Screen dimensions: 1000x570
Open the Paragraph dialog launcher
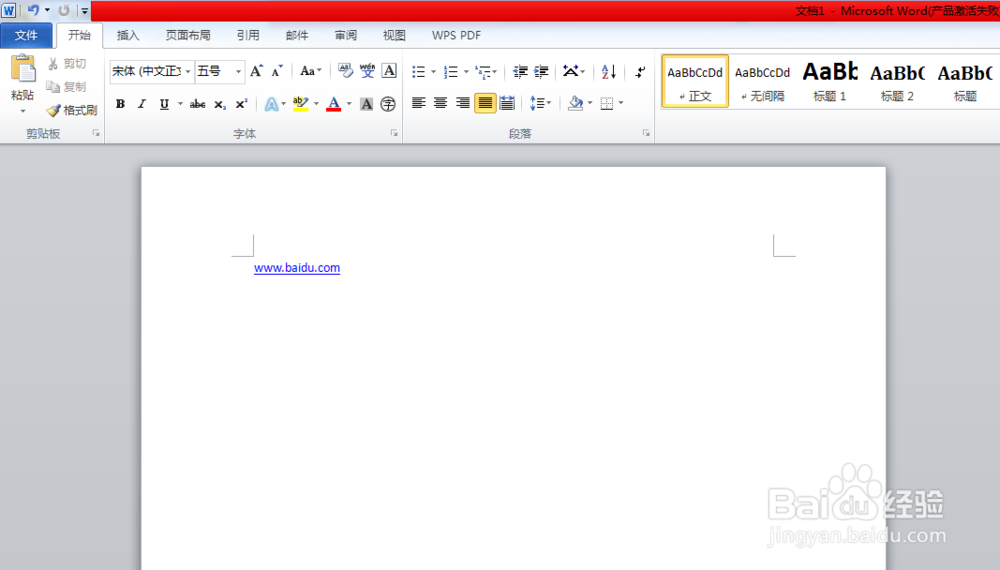pos(646,133)
